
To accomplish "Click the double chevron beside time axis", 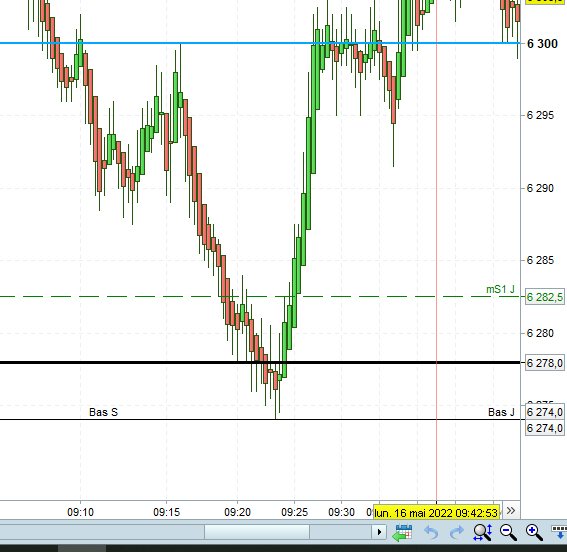I will 511,511.
